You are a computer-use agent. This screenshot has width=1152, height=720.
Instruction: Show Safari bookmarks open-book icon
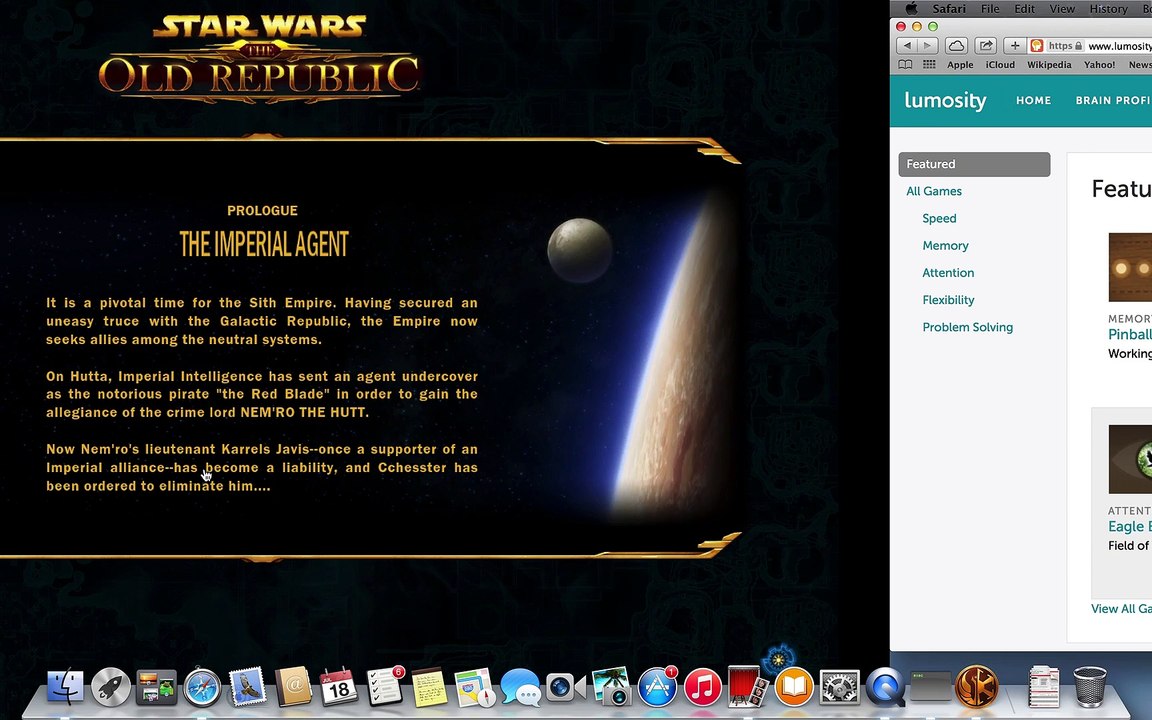(906, 65)
